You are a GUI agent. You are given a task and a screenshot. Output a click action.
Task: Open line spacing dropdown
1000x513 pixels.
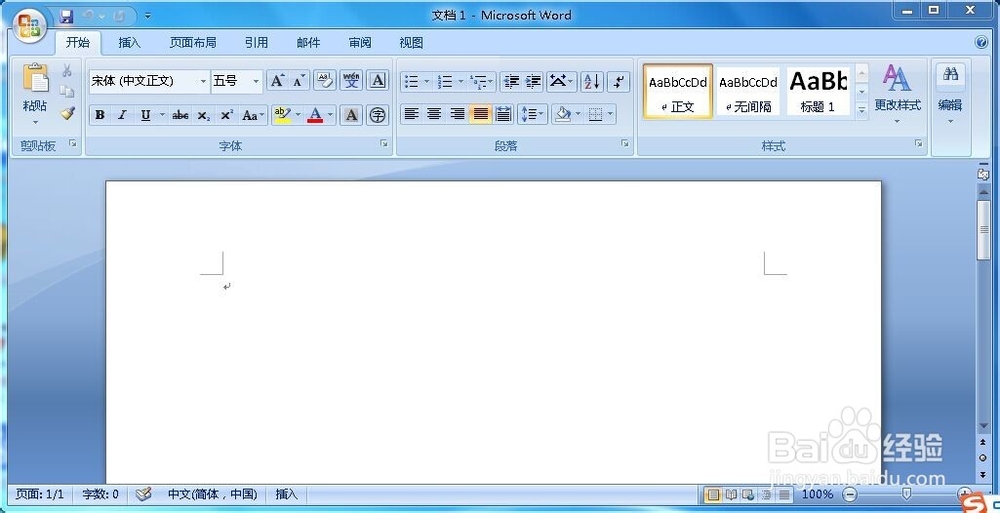[x=533, y=114]
